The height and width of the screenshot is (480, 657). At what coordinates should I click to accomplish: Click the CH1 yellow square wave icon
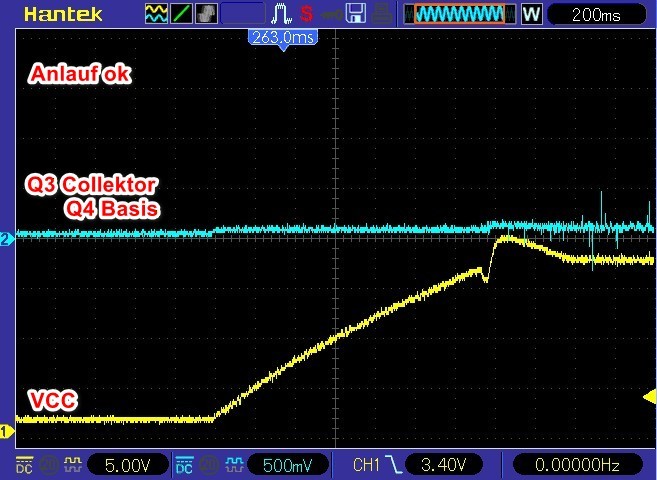coord(72,464)
